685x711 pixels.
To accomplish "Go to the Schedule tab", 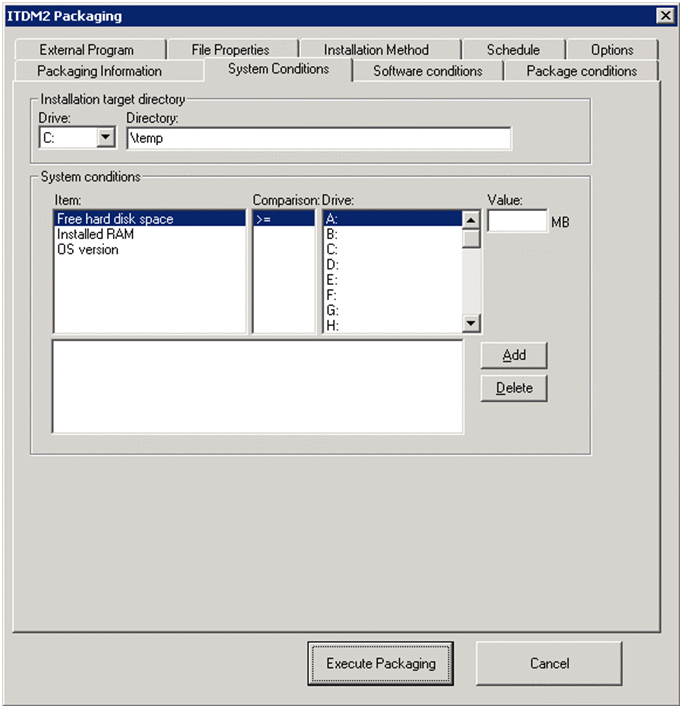I will [514, 49].
